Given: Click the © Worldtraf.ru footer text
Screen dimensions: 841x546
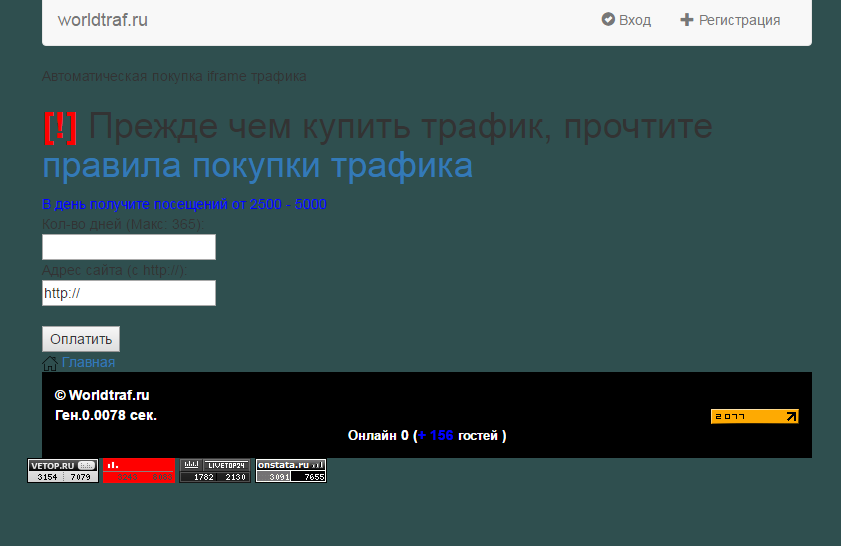Looking at the screenshot, I should coord(102,395).
